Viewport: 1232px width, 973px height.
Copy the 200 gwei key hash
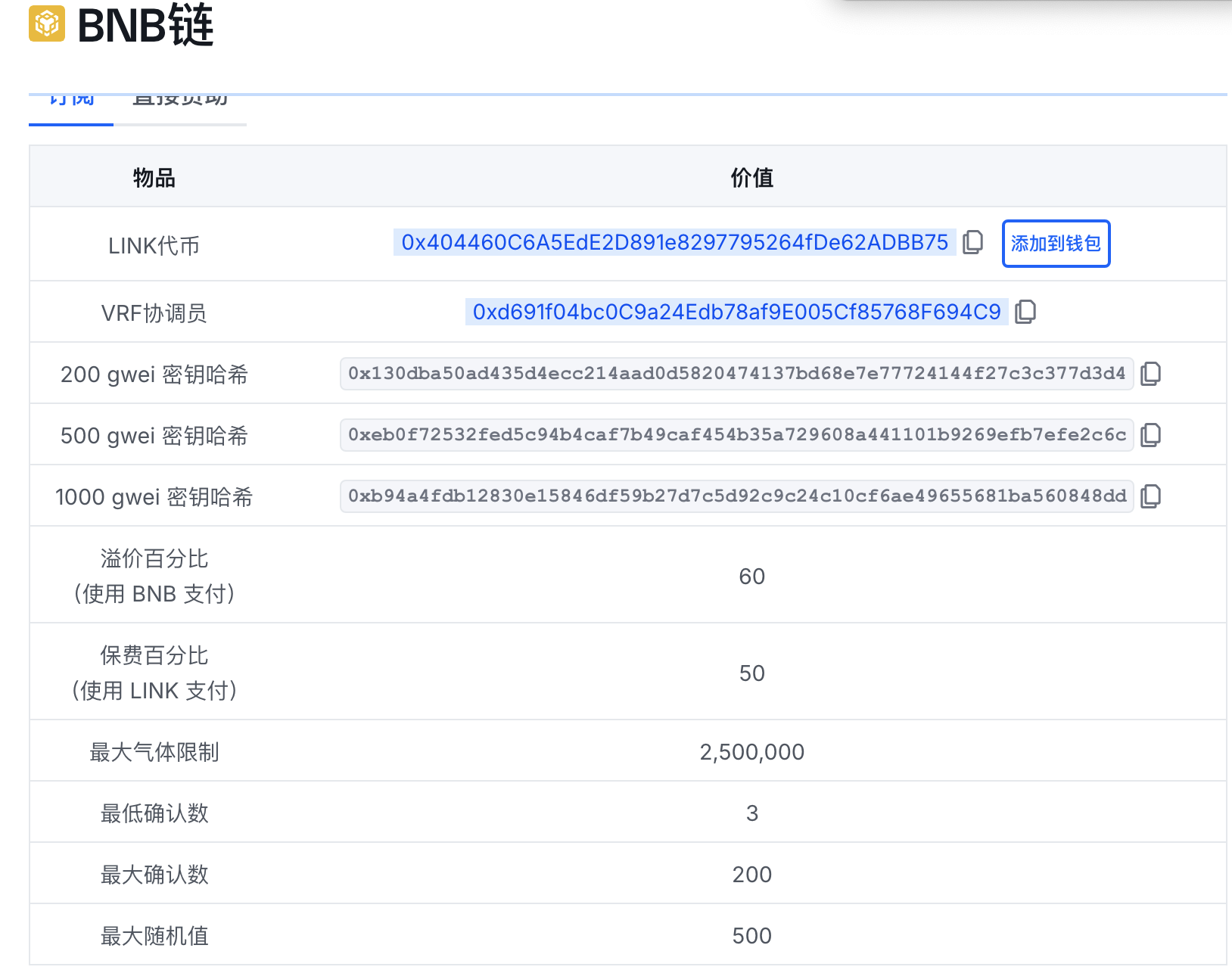tap(1150, 373)
